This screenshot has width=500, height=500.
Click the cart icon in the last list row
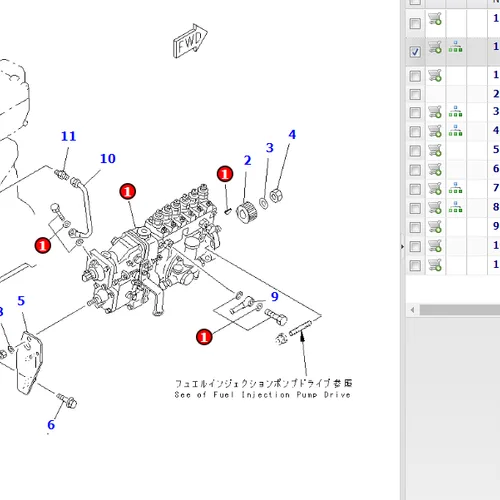435,265
